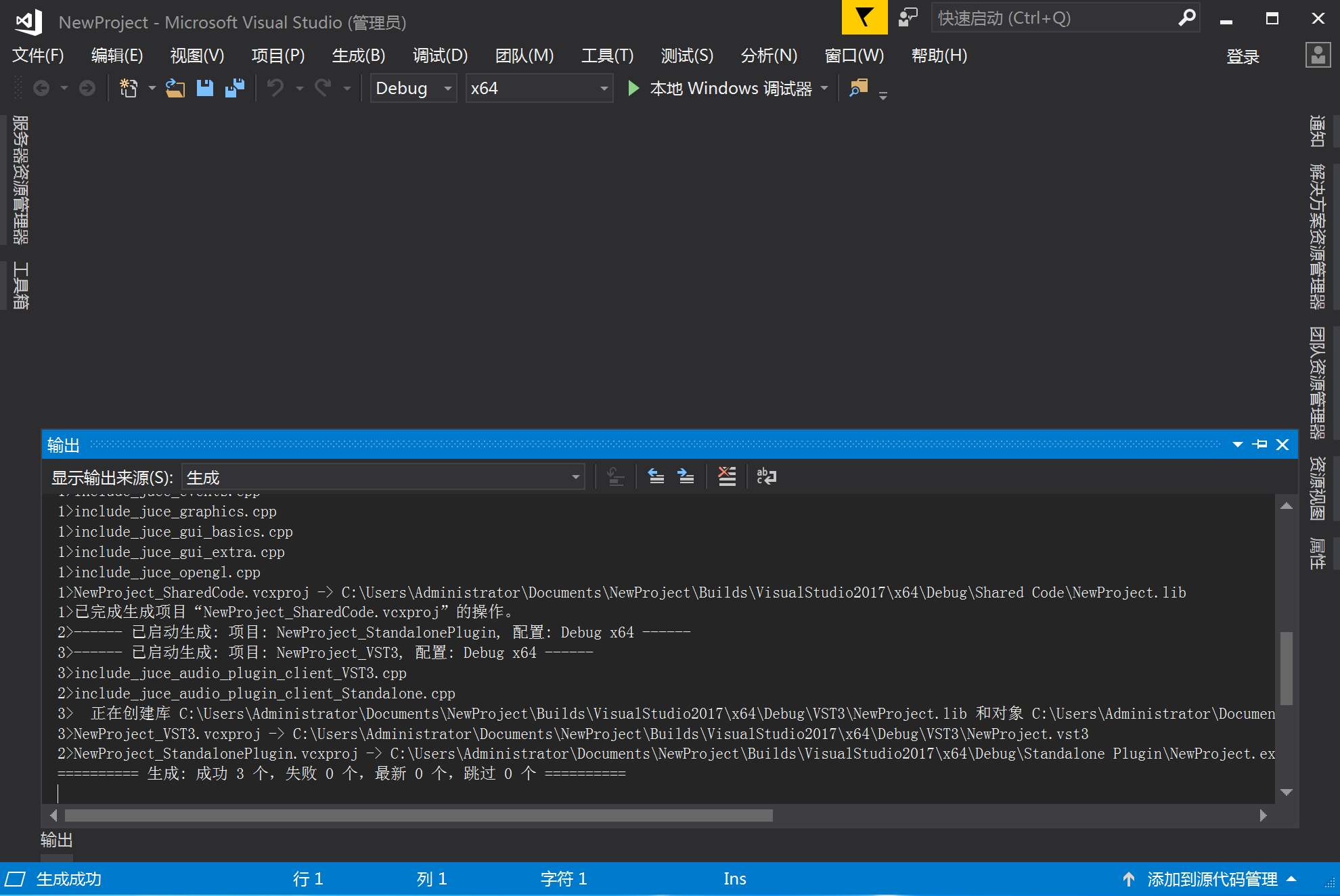Viewport: 1340px width, 896px height.
Task: Open the x64 platform dropdown
Action: 539,88
